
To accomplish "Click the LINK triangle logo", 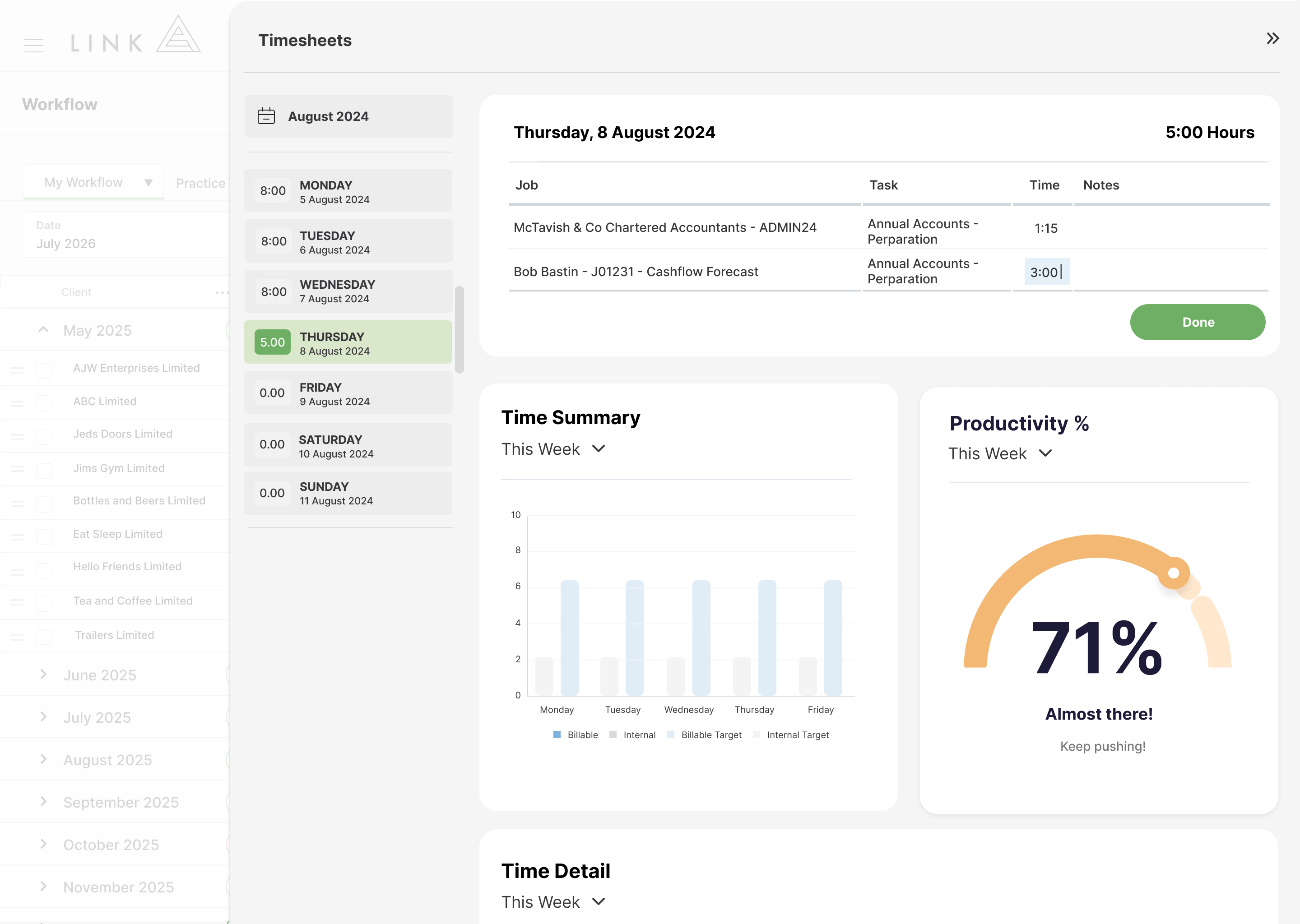I will click(178, 33).
